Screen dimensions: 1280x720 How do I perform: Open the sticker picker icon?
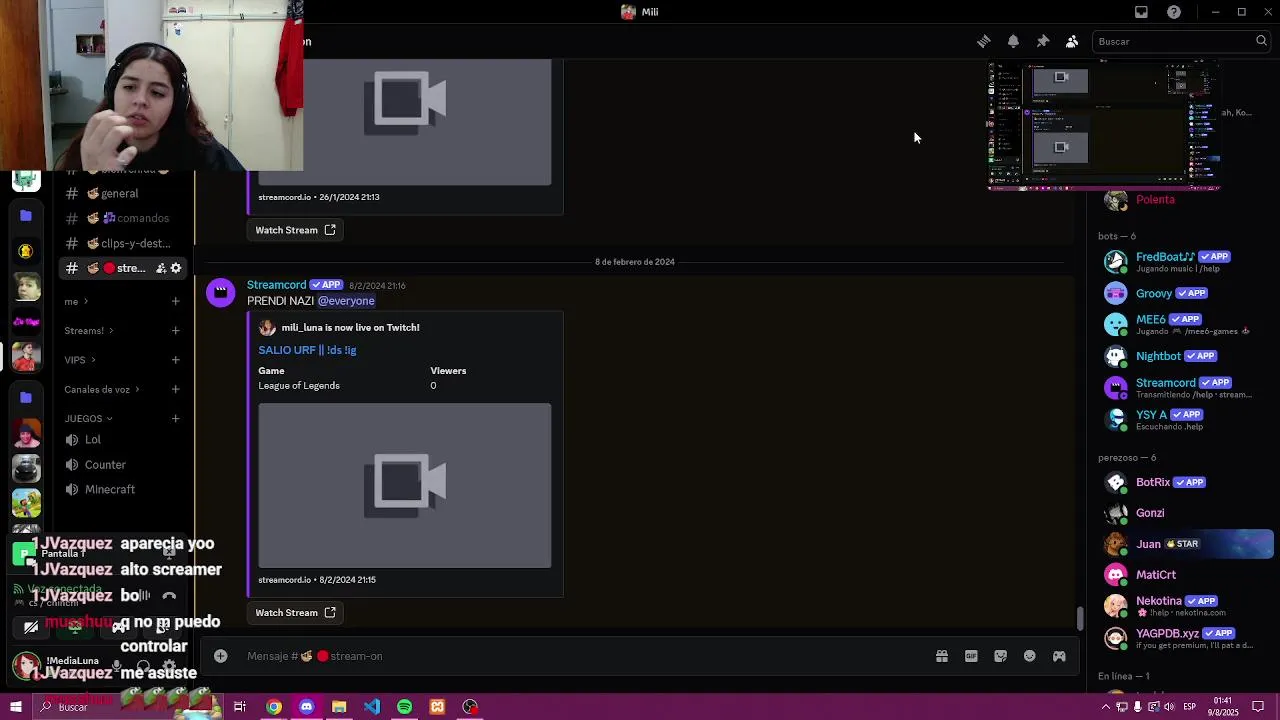[1000, 656]
